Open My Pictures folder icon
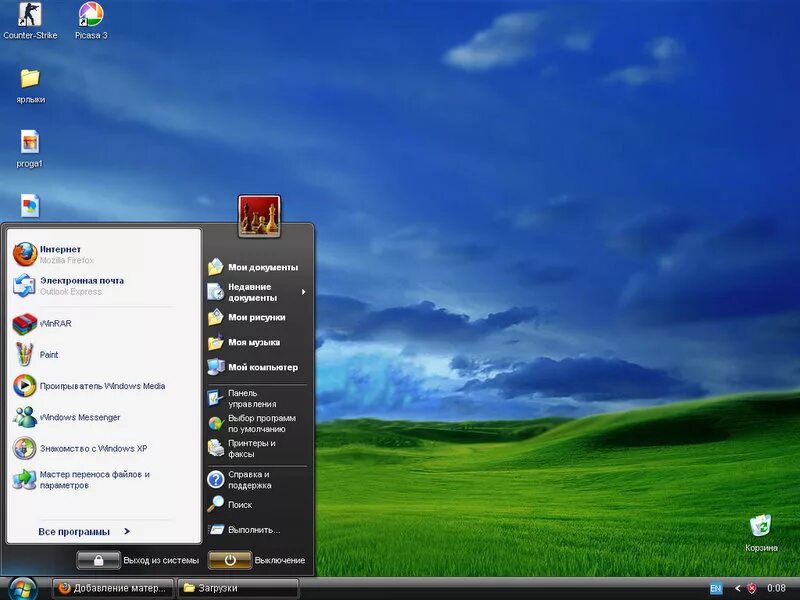 click(215, 317)
